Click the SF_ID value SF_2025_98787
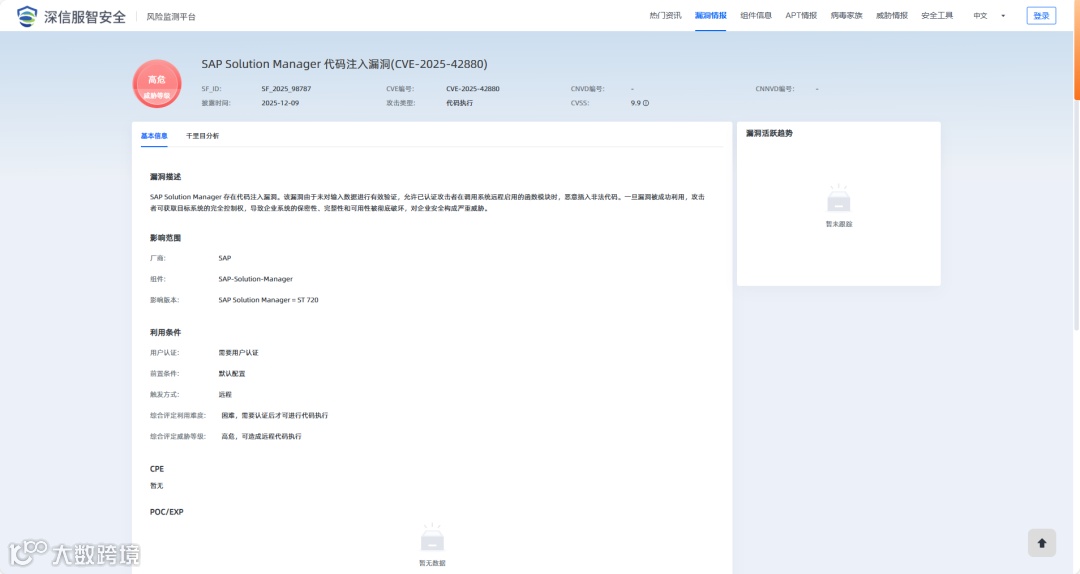 pos(286,89)
